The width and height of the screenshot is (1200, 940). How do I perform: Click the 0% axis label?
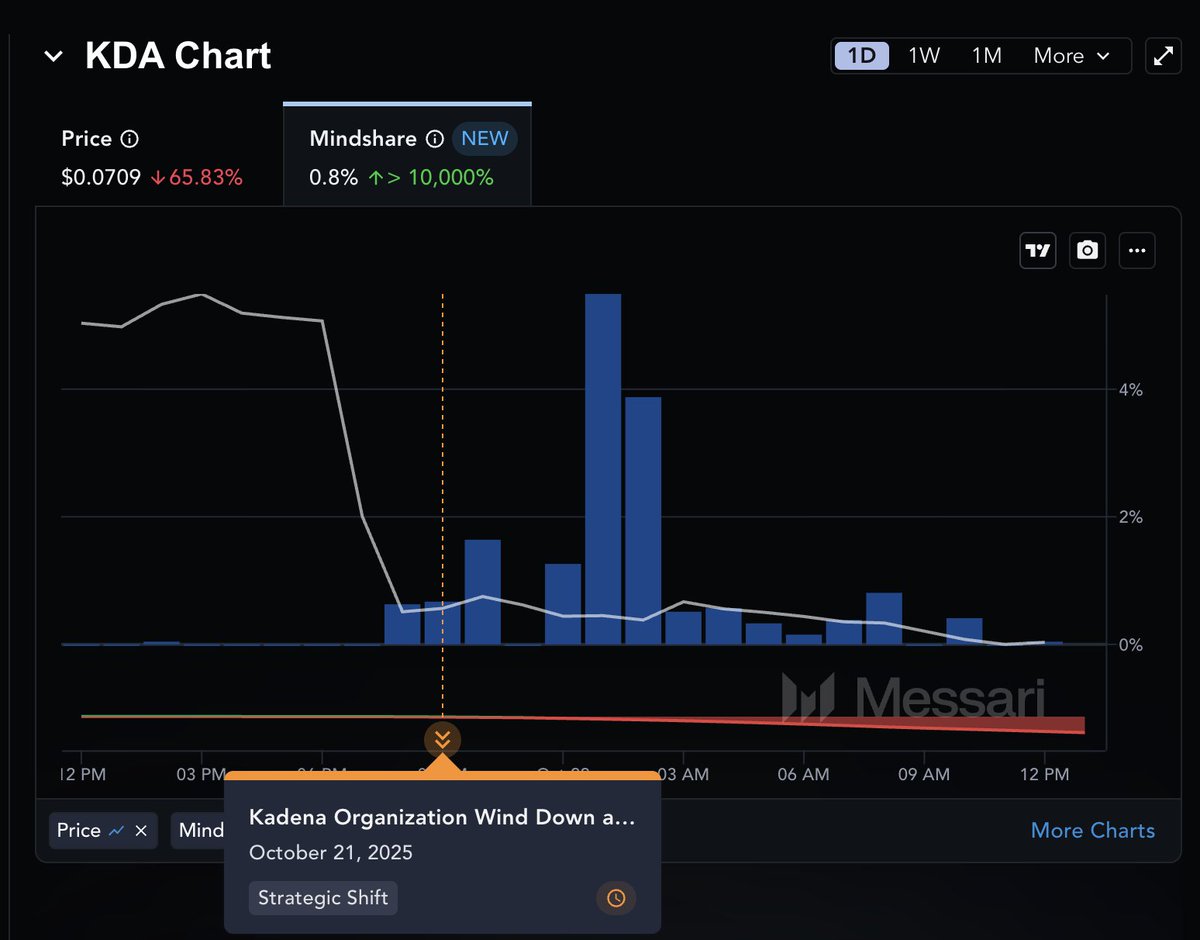(x=1131, y=645)
